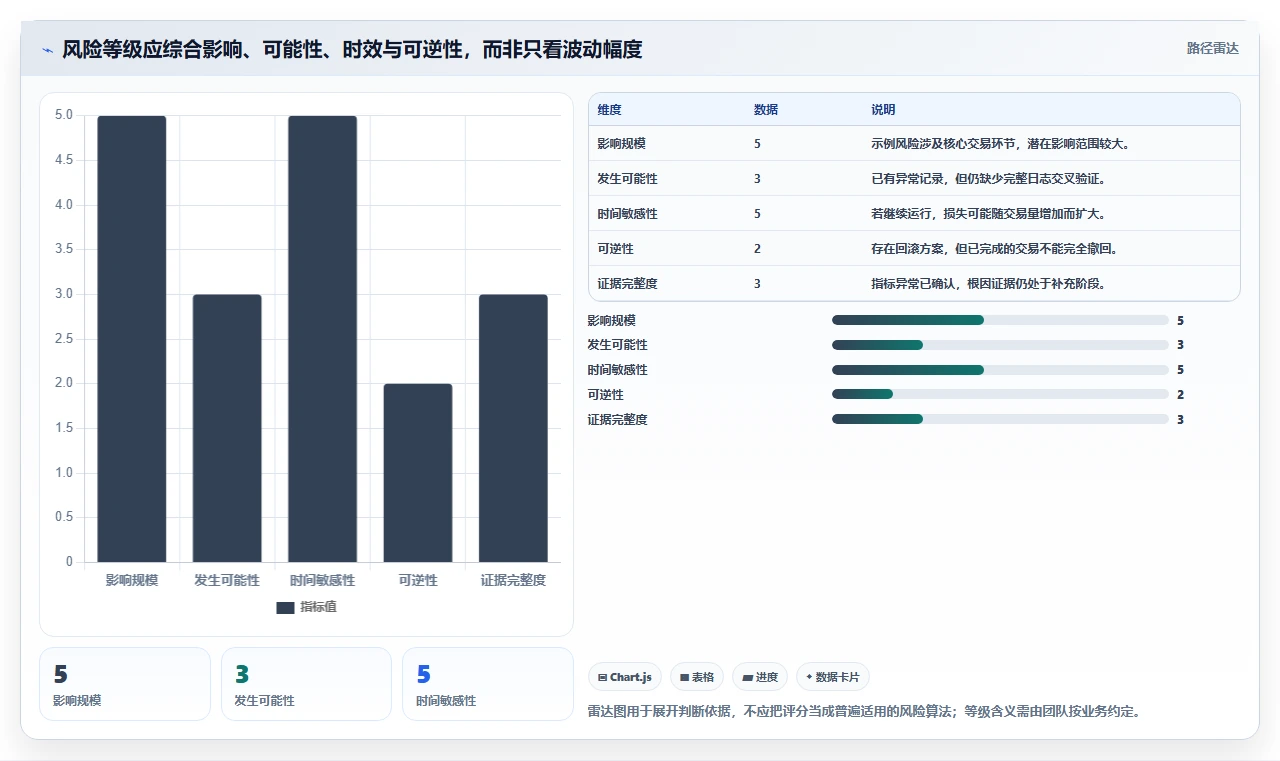Click the icon inside 表格 chip
This screenshot has width=1280, height=761.
684,677
